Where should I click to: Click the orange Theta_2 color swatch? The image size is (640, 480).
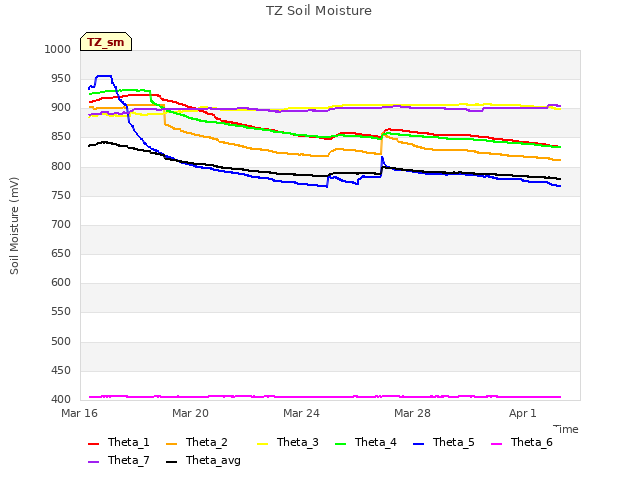coord(171,444)
